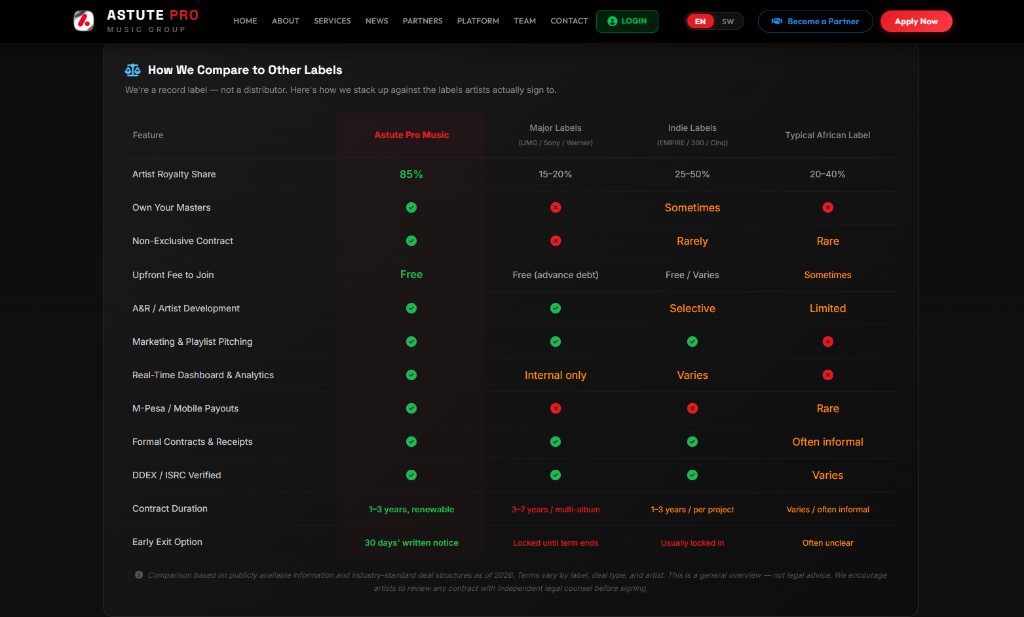Click Astute Pro checkmark for M-Pesa / Mobile Payouts
Screen dimensions: 1024x617
pyautogui.click(x=411, y=408)
